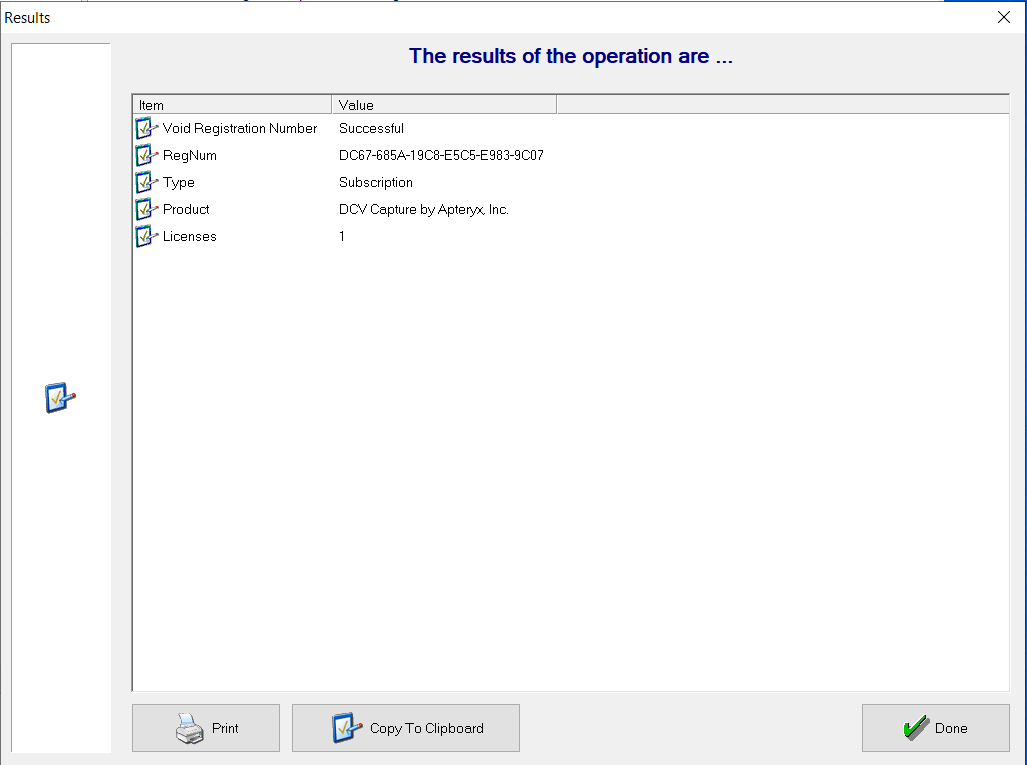Screen dimensions: 1027x765
Task: Click the Print button
Action: point(206,728)
